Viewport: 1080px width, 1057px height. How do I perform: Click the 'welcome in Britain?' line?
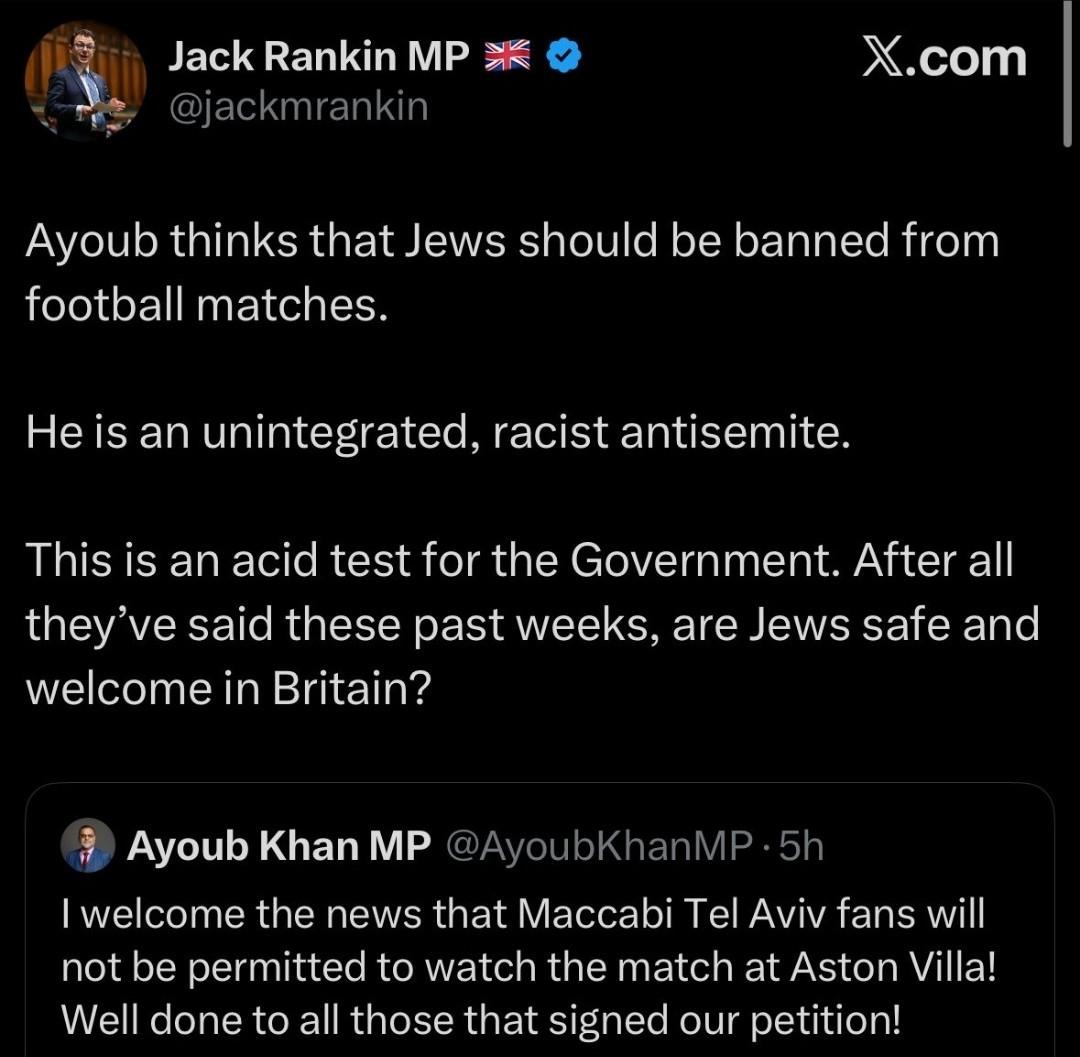tap(228, 691)
